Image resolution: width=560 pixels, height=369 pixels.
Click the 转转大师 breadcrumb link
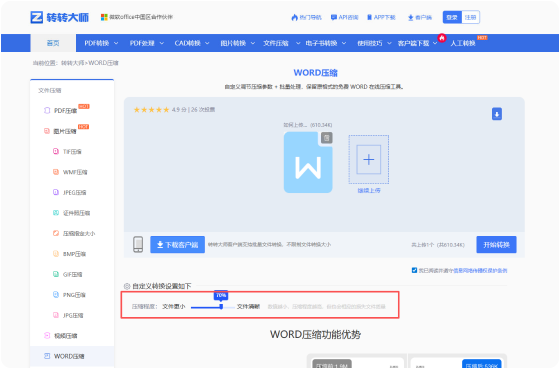coord(72,63)
